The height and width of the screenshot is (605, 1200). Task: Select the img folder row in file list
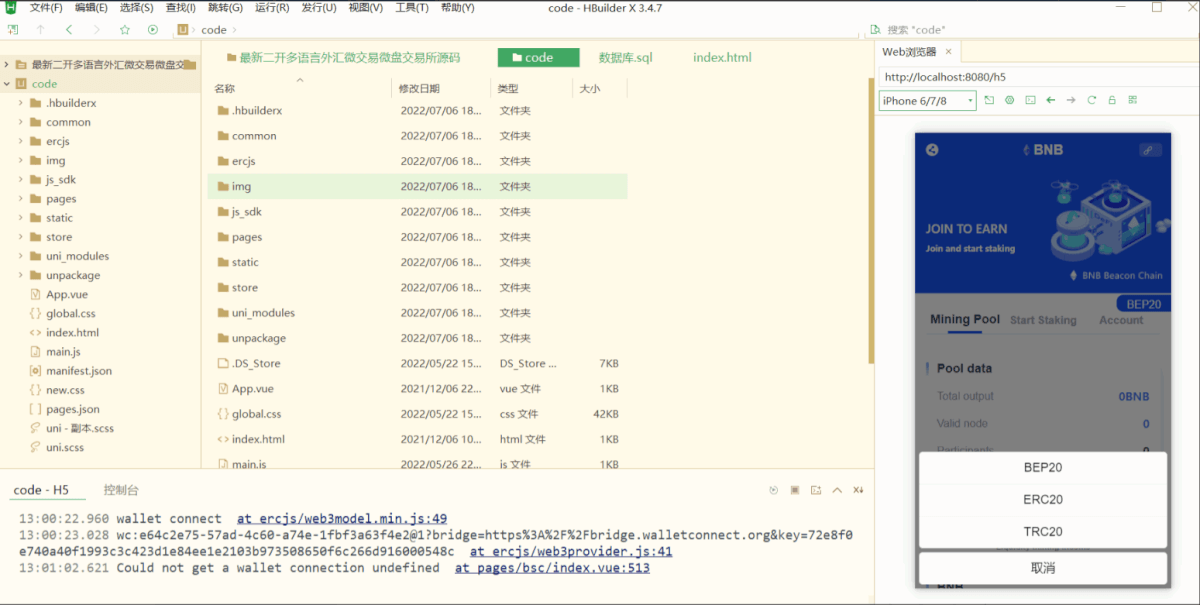tap(417, 186)
